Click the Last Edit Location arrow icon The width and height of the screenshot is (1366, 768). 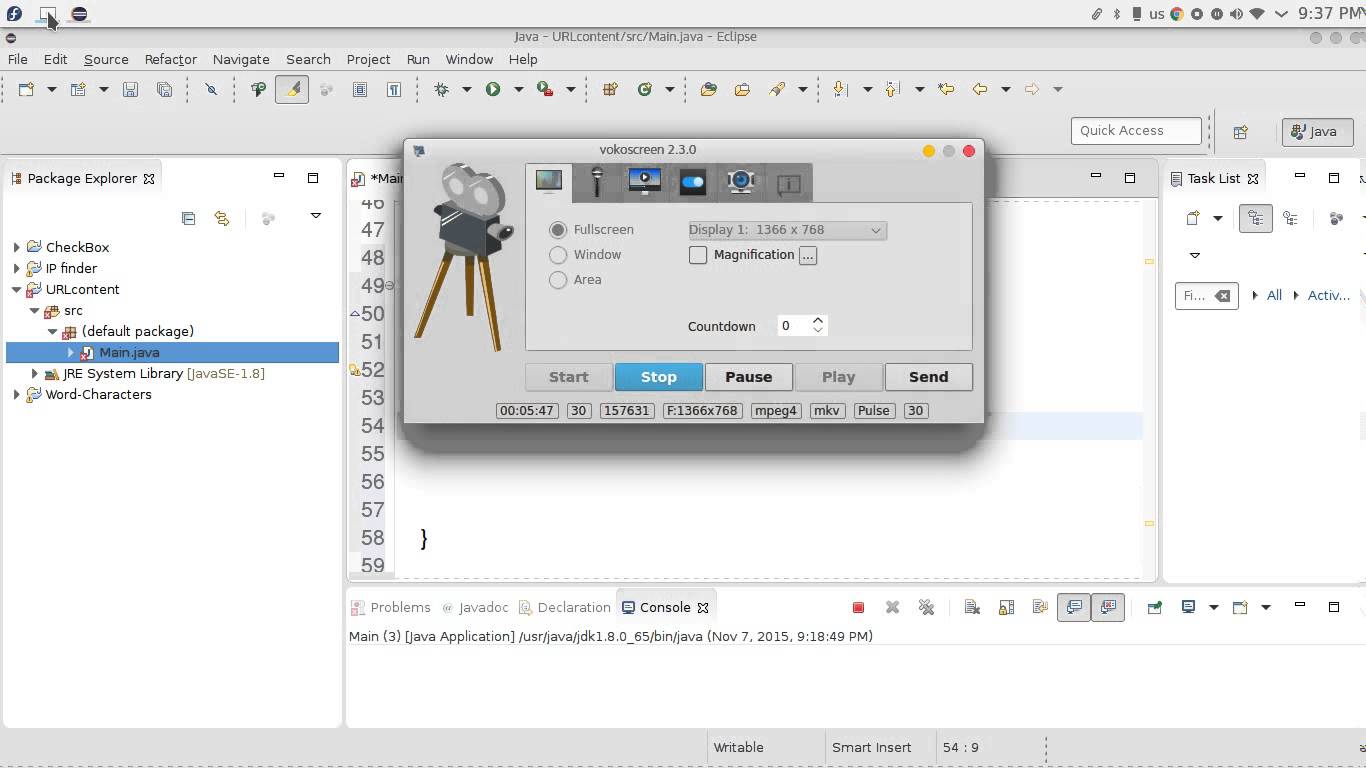[946, 89]
